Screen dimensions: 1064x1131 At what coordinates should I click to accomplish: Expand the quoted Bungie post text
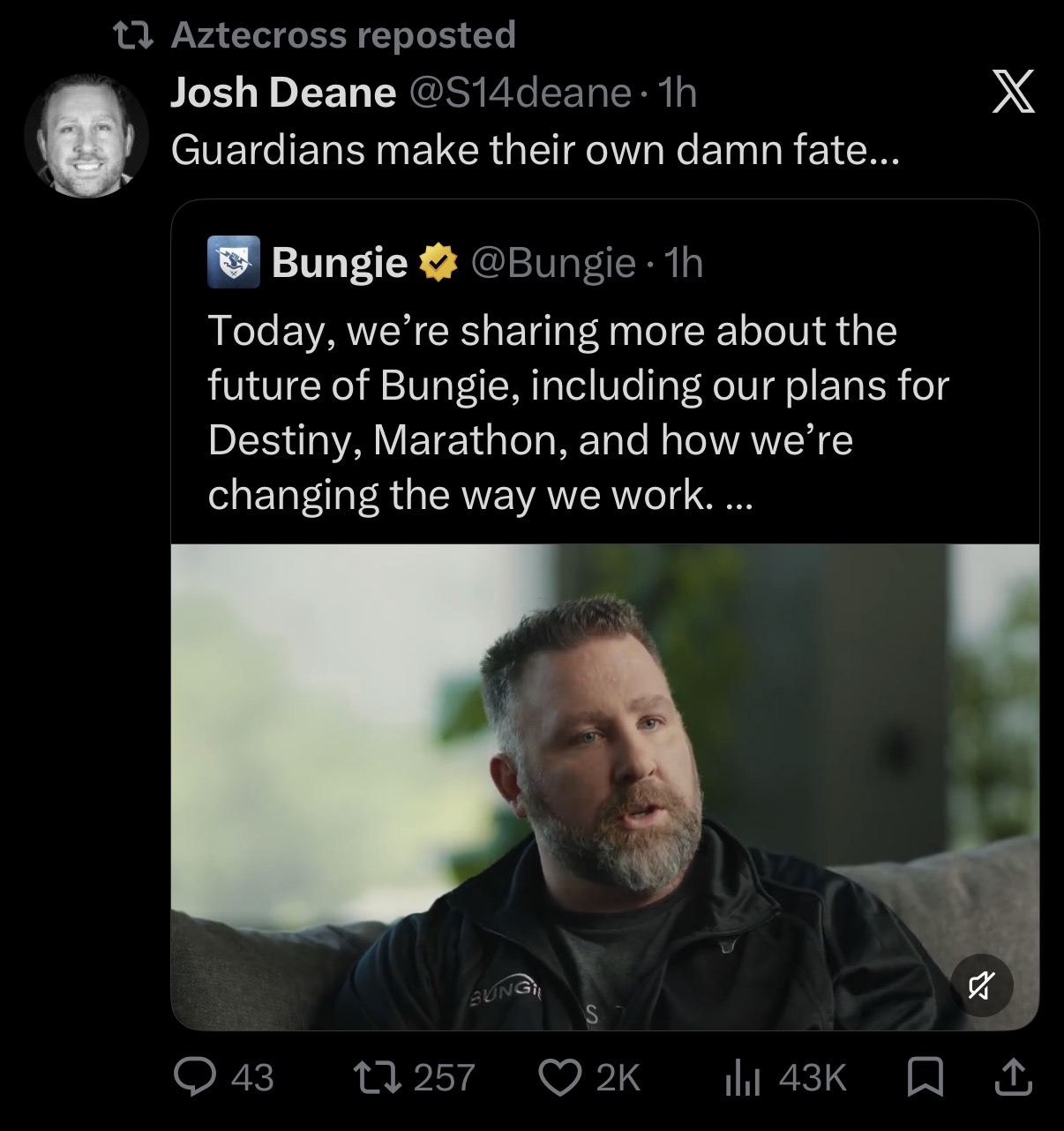click(x=578, y=413)
